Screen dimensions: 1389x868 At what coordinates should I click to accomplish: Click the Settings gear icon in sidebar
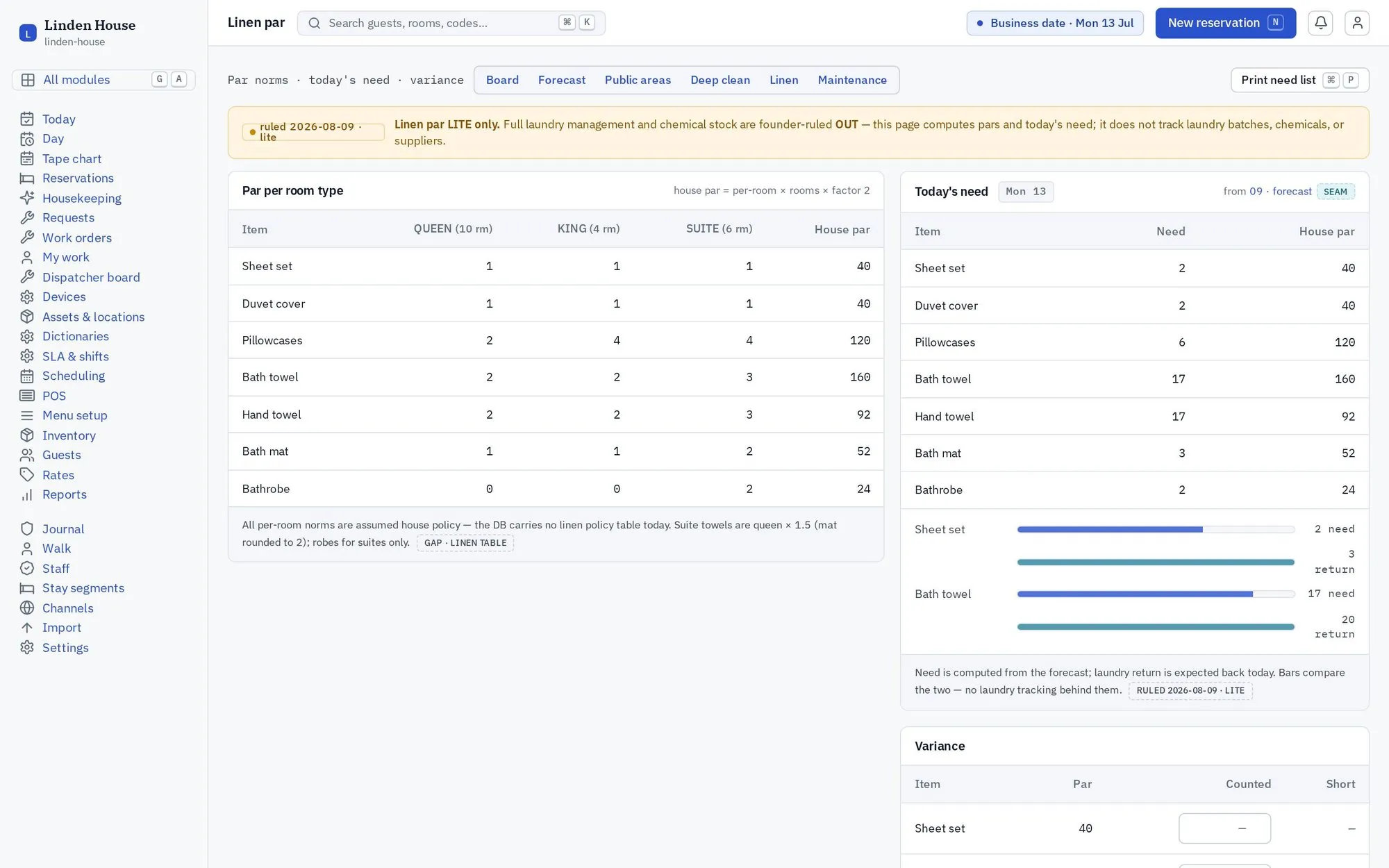pyautogui.click(x=27, y=647)
